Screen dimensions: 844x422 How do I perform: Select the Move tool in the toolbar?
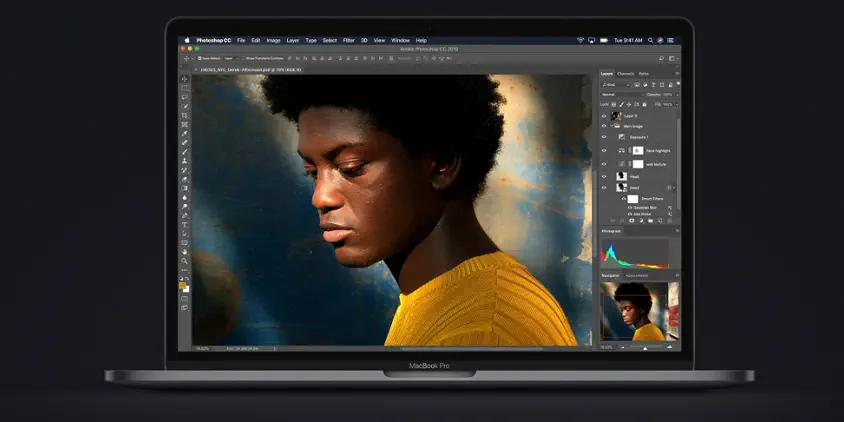[185, 79]
